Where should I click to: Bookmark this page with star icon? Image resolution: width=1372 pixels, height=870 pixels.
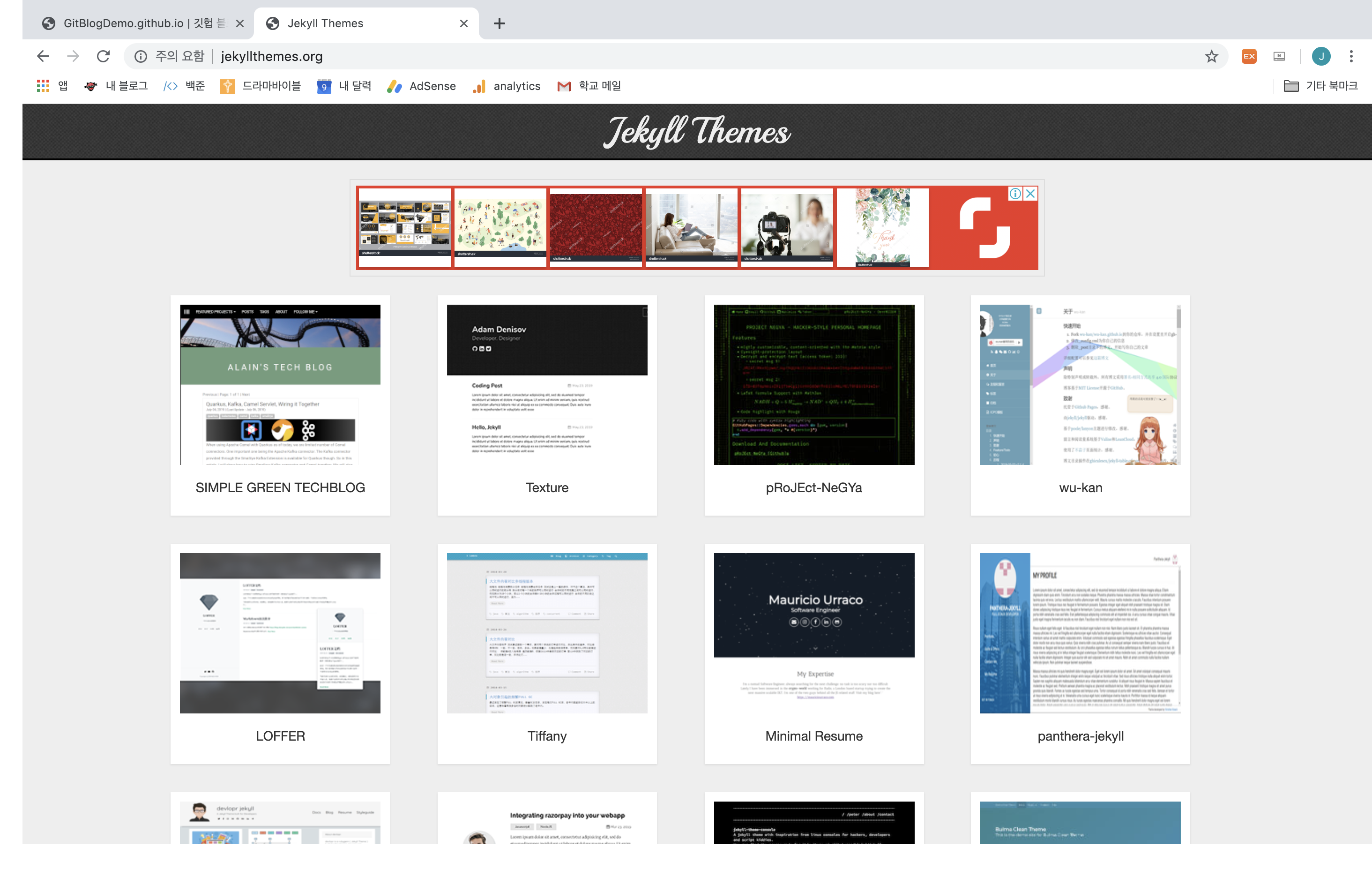click(x=1211, y=56)
